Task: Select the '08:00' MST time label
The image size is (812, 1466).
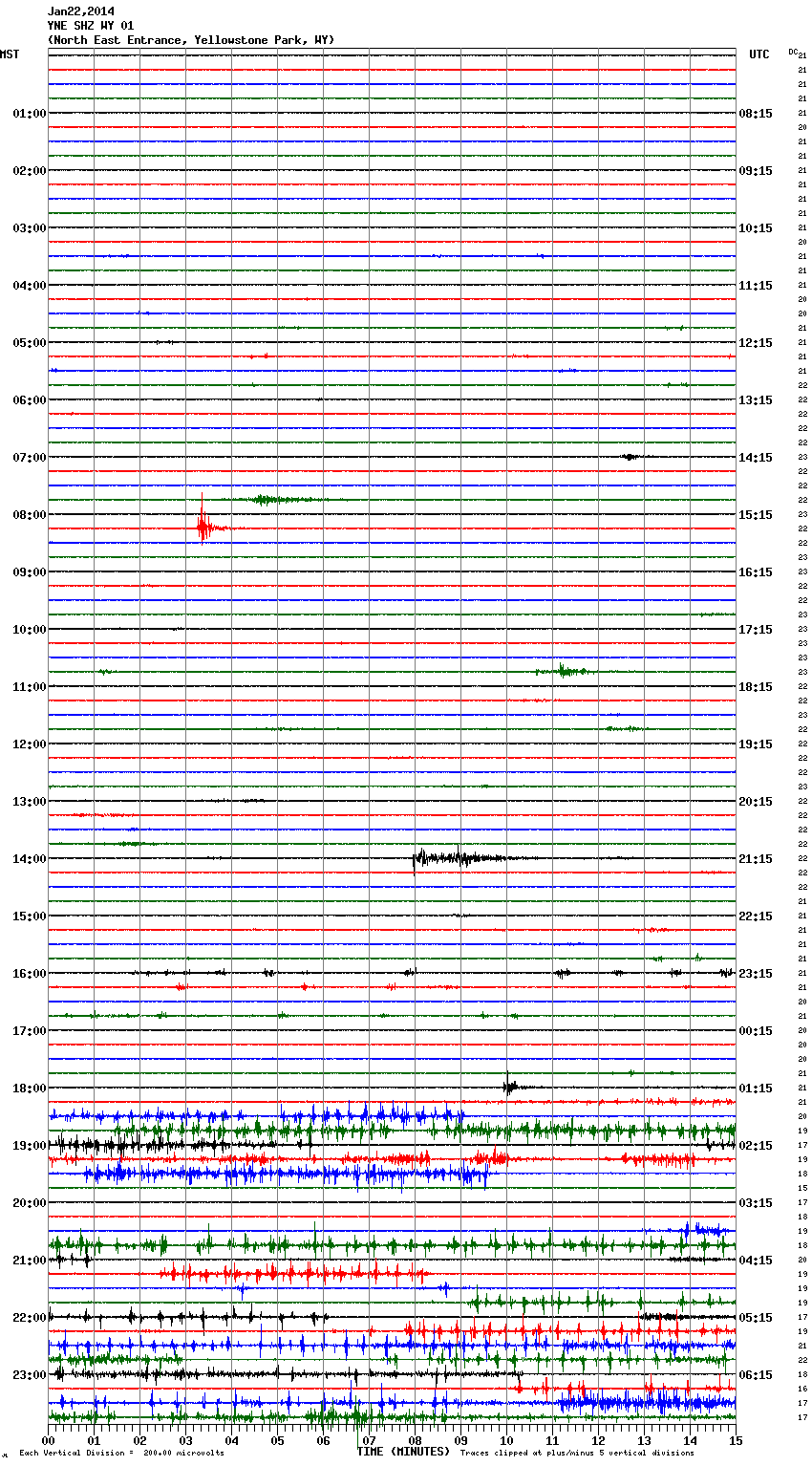Action: [x=30, y=515]
